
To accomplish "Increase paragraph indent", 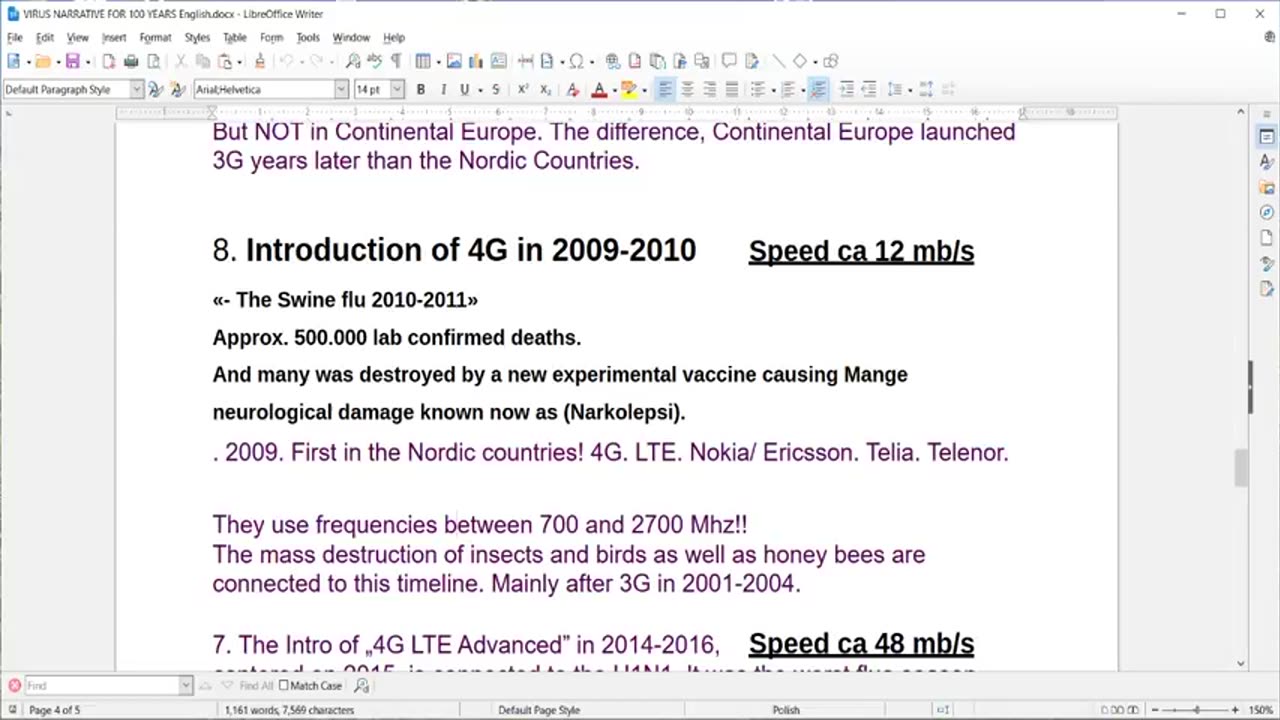I will tap(846, 89).
